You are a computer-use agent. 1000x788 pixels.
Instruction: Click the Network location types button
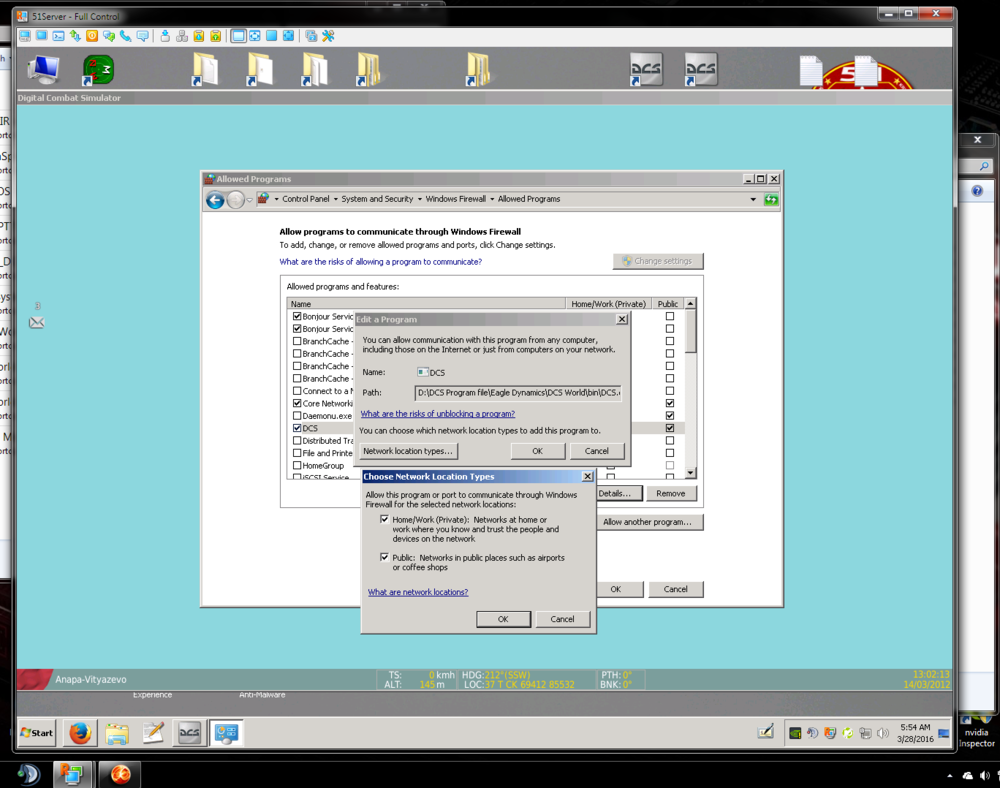coord(409,450)
